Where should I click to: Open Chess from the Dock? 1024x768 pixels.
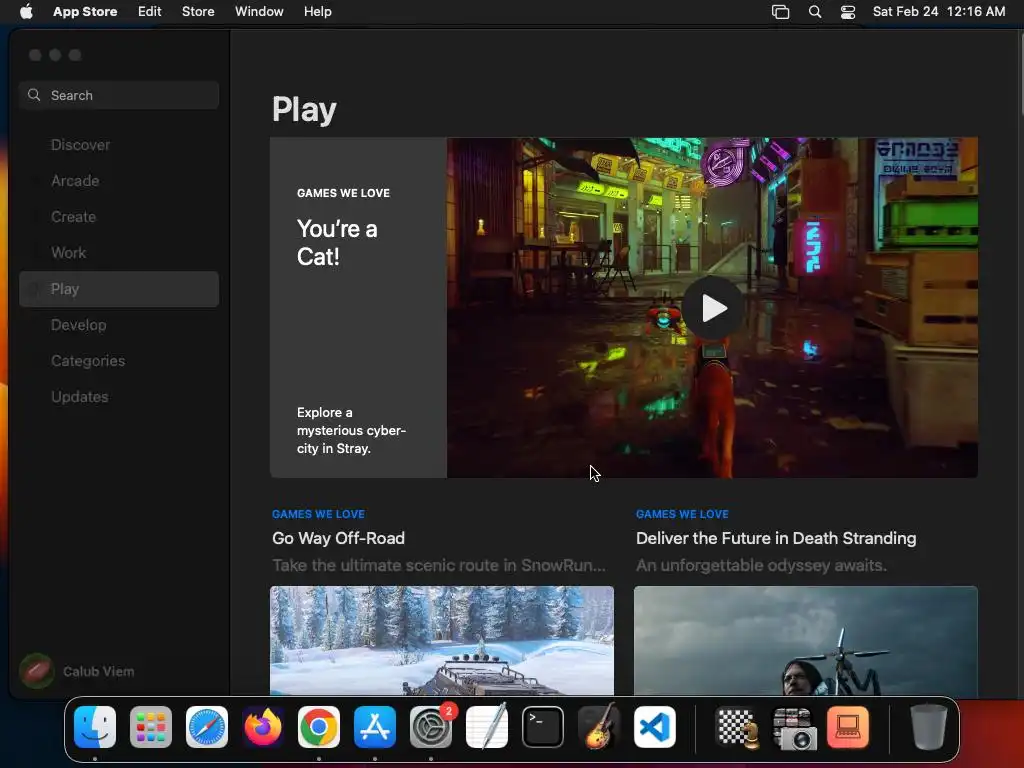[738, 727]
